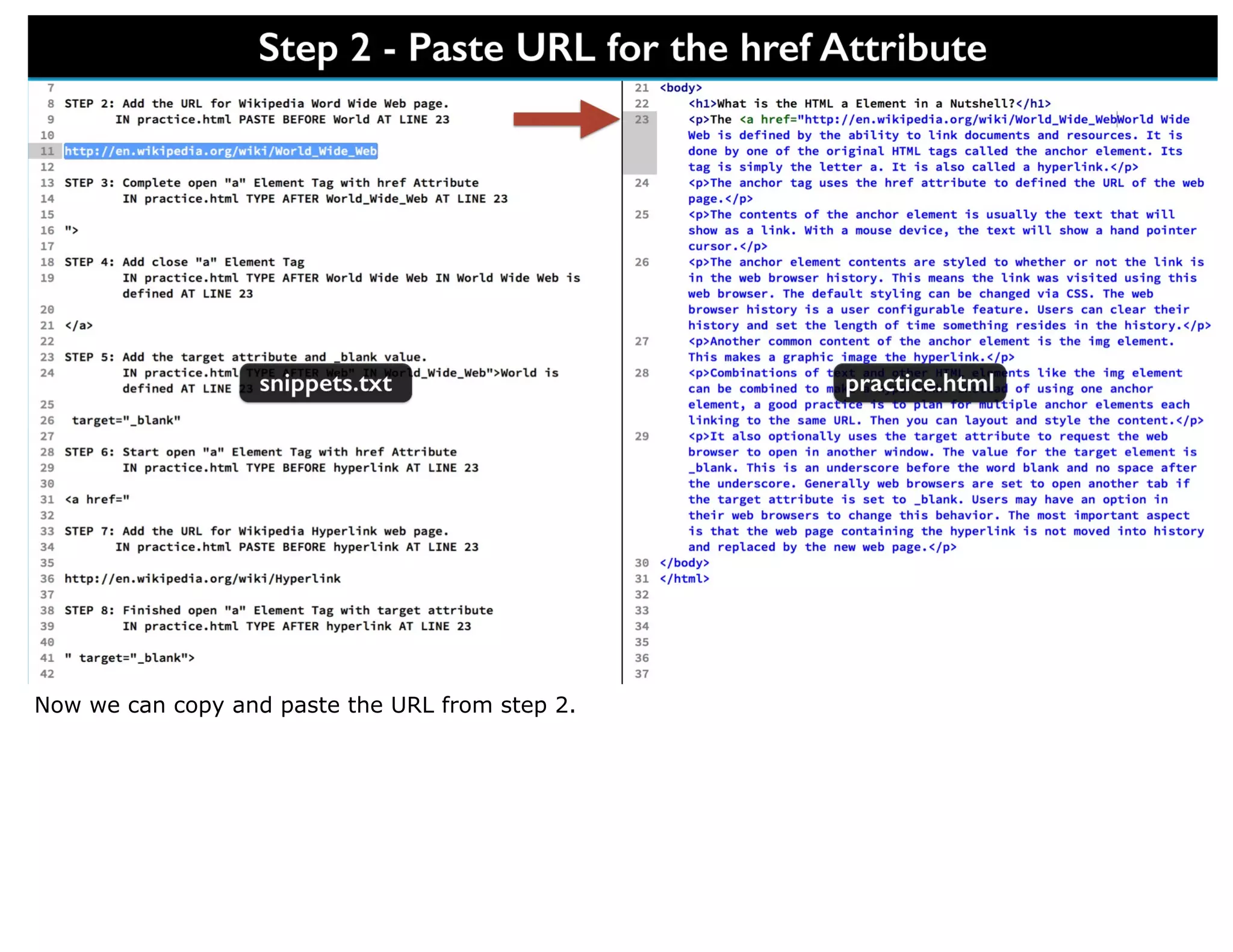Click the 'target="_blank"' snippet on line 26

click(126, 420)
